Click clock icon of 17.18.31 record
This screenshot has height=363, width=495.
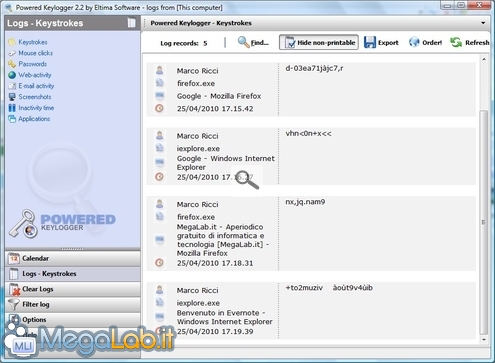point(160,263)
